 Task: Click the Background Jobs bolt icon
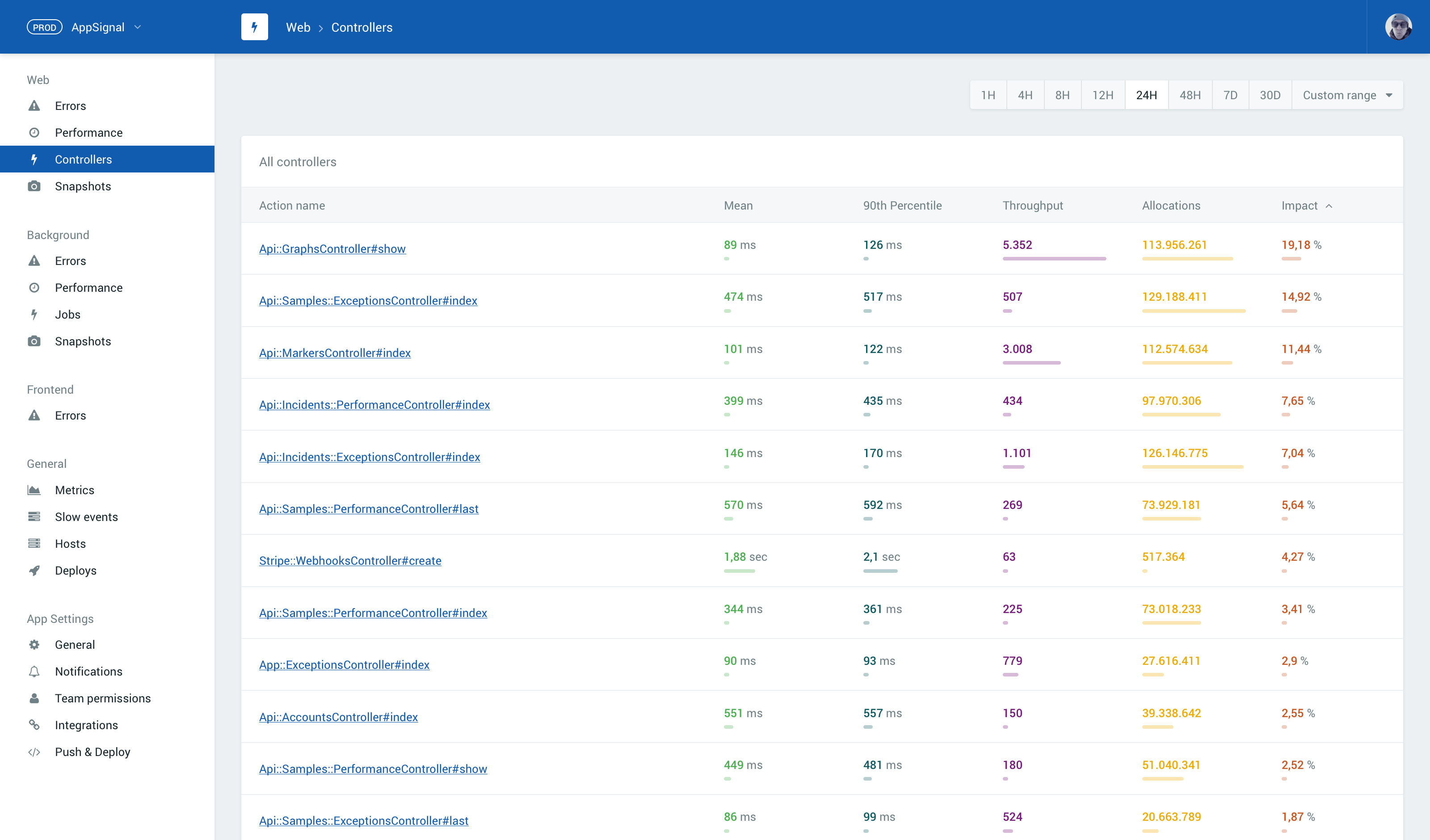click(x=34, y=315)
